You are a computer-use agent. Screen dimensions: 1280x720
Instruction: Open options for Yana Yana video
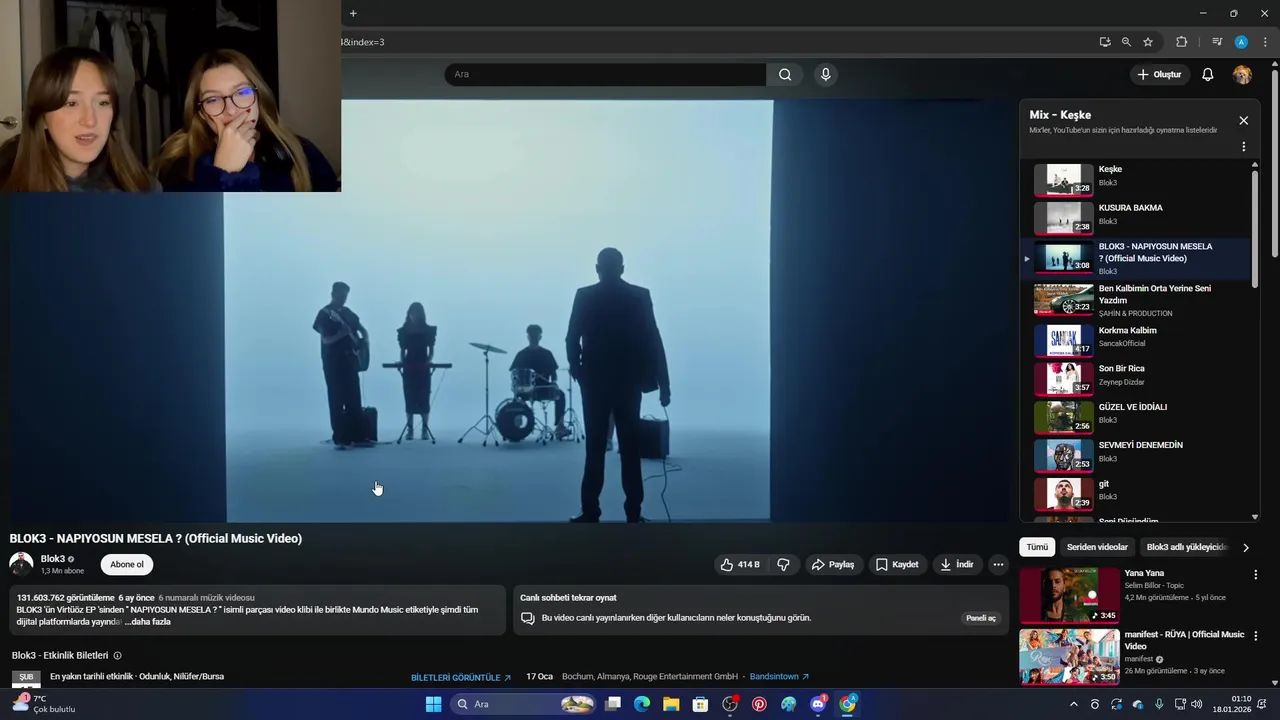tap(1256, 575)
